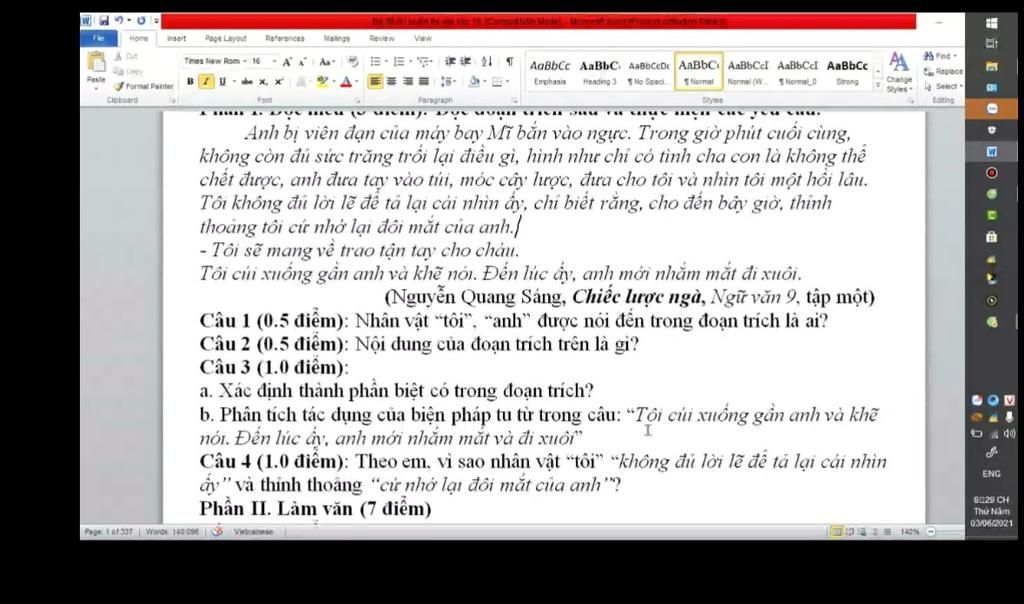
Task: Click the Numbering list icon
Action: [x=398, y=61]
